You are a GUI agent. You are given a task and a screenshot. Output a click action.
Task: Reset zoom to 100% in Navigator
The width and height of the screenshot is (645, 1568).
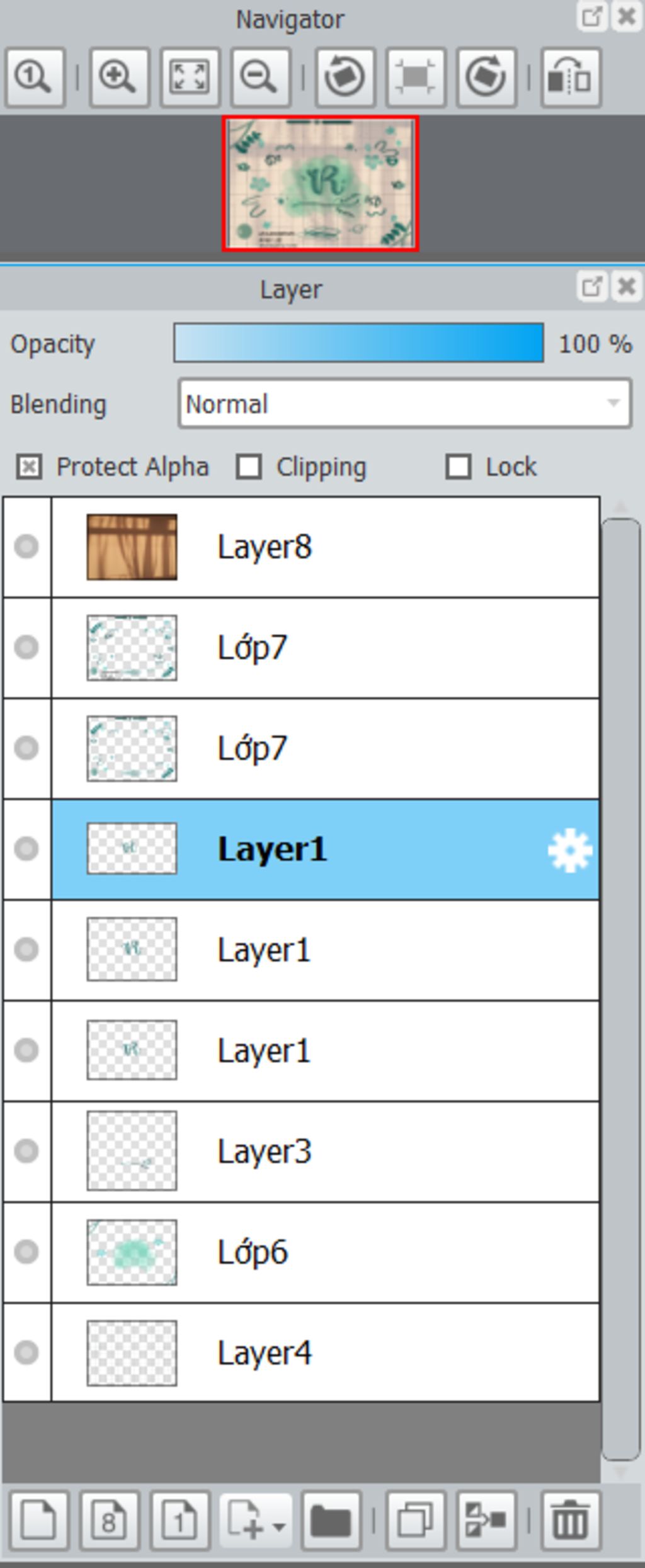35,77
